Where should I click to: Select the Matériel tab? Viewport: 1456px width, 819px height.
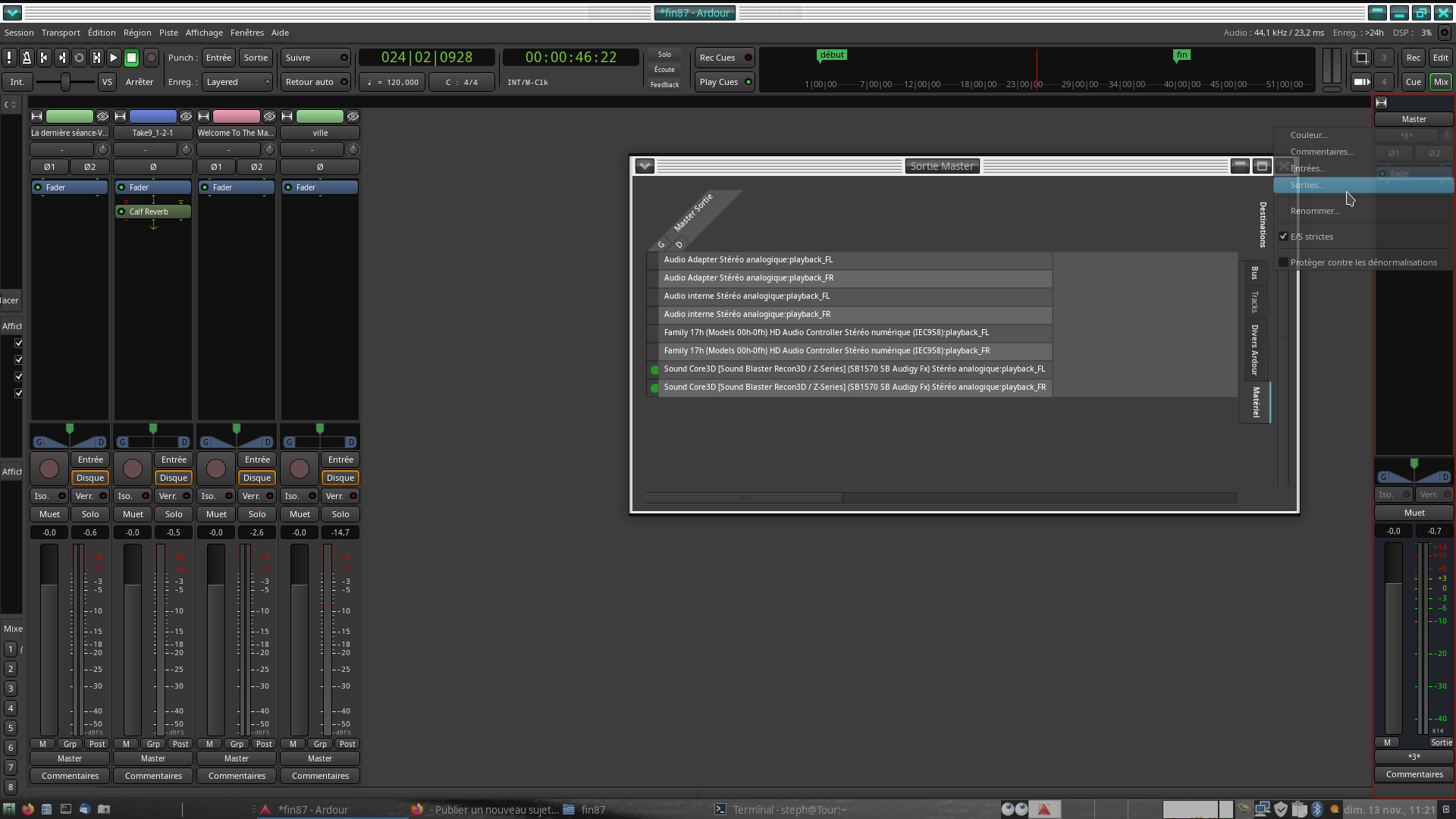click(1256, 402)
